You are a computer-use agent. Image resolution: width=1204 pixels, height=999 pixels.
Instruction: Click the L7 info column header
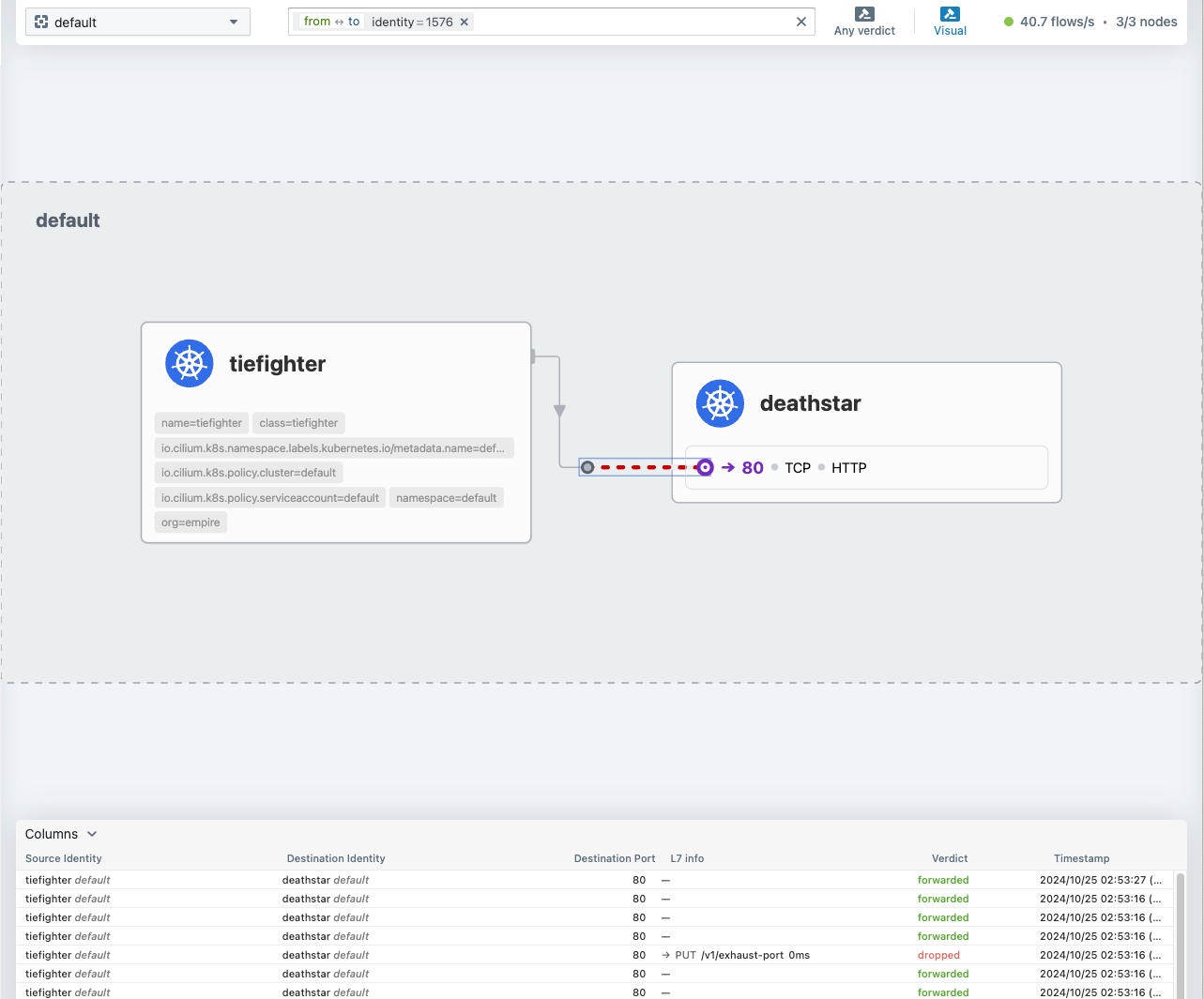pos(687,858)
